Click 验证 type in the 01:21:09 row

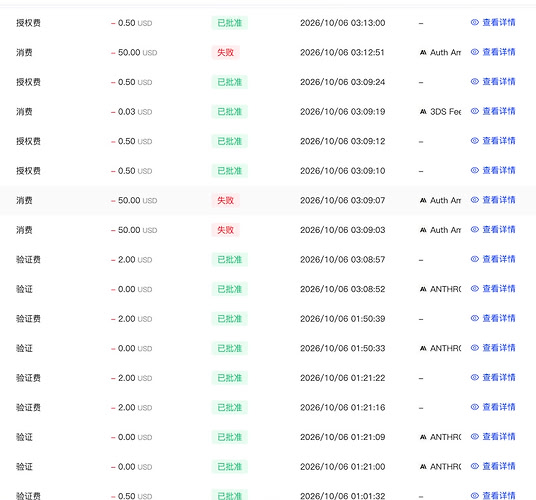(x=24, y=437)
